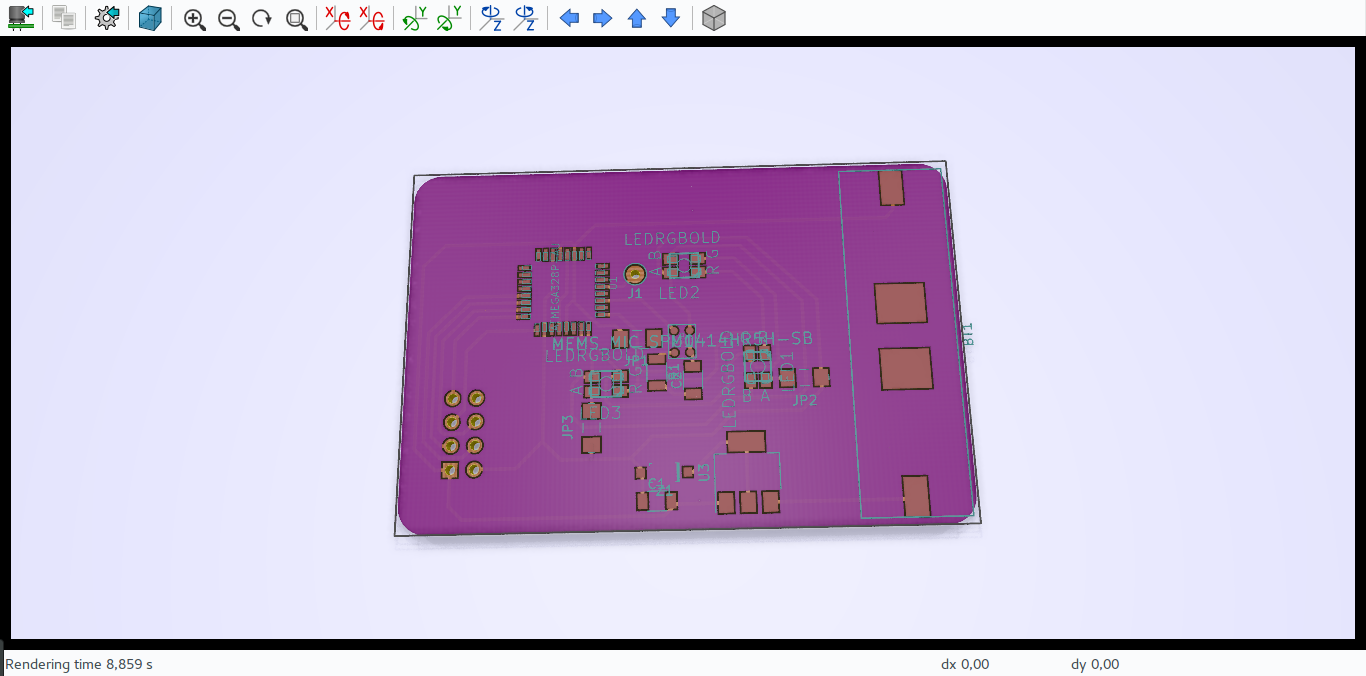The height and width of the screenshot is (676, 1366).
Task: Open the render options settings
Action: 105,17
